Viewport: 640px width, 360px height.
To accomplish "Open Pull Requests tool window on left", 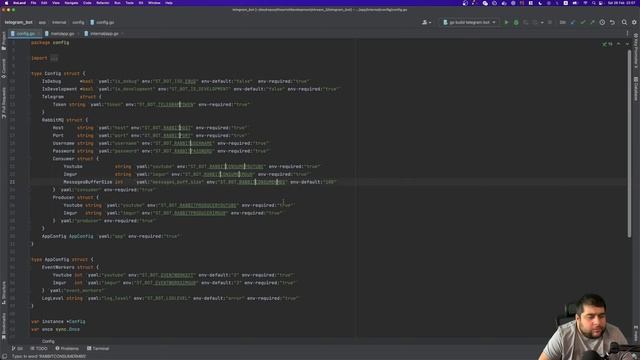I will coord(4,103).
